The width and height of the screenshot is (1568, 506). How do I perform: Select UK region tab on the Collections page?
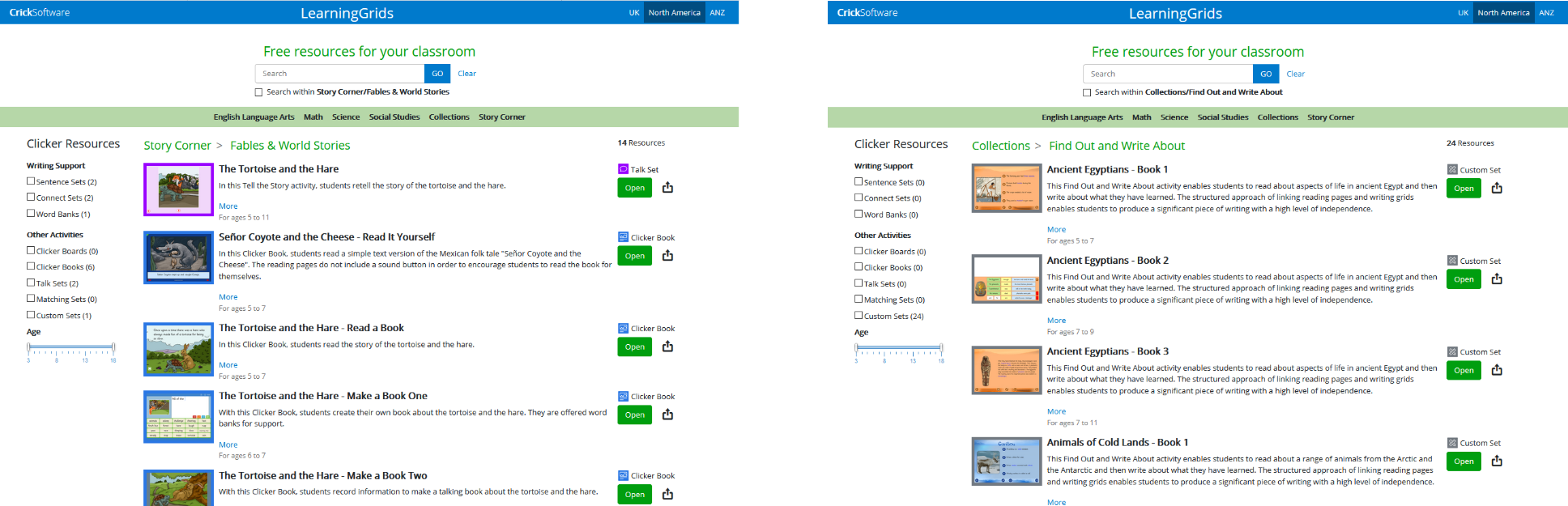click(x=1463, y=13)
